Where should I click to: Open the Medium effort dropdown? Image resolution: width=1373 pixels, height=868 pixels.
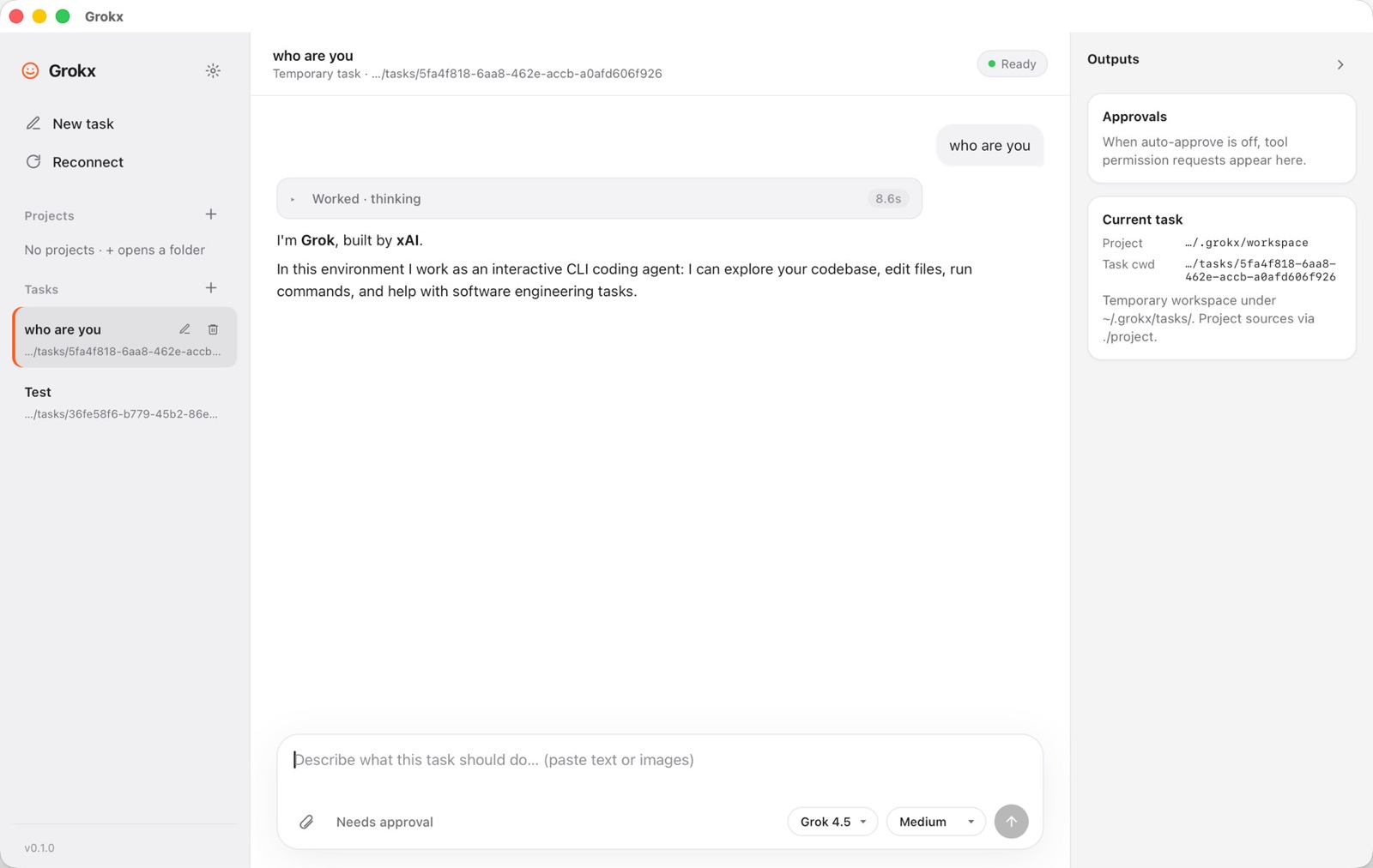pyautogui.click(x=936, y=822)
